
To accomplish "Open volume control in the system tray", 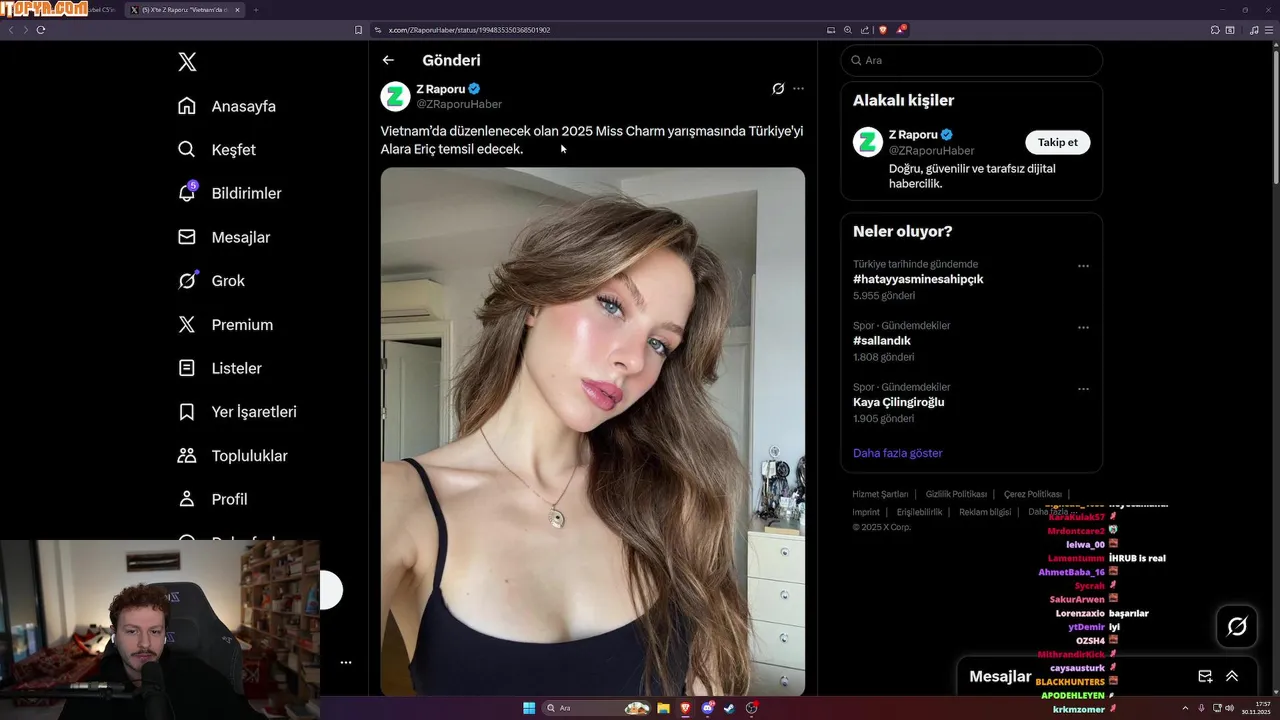I will point(1229,708).
